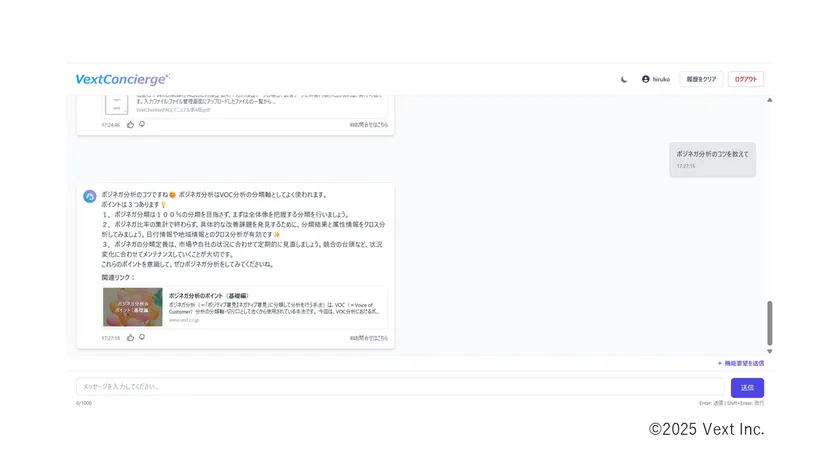840x473 pixels.
Task: Click the bot avatar next to ポジネガ reply
Action: click(x=89, y=197)
